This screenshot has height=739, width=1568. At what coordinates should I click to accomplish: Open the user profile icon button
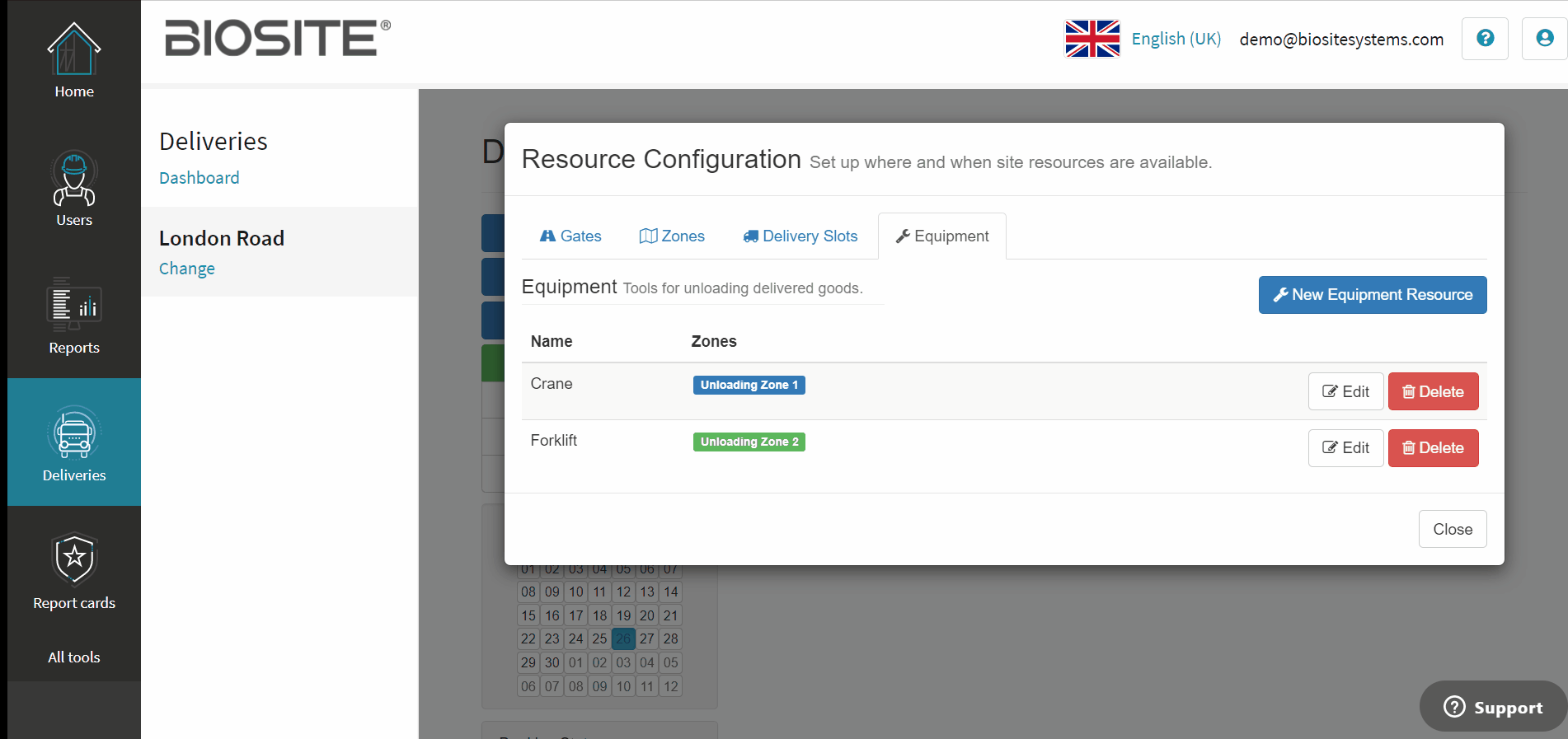1544,39
